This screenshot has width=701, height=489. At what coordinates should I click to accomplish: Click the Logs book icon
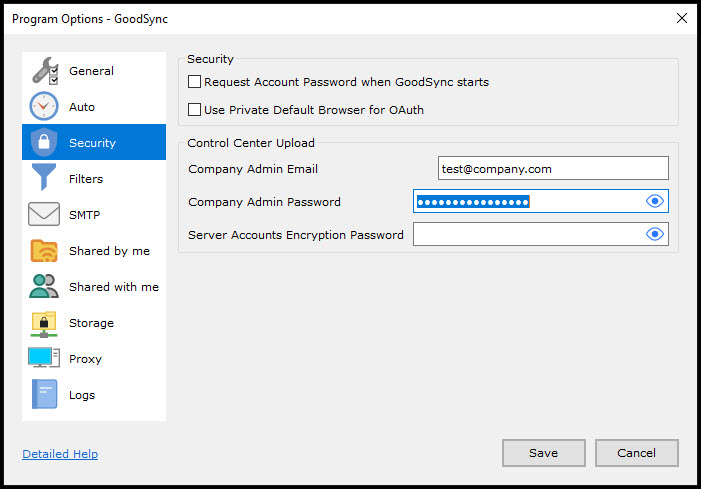point(44,395)
